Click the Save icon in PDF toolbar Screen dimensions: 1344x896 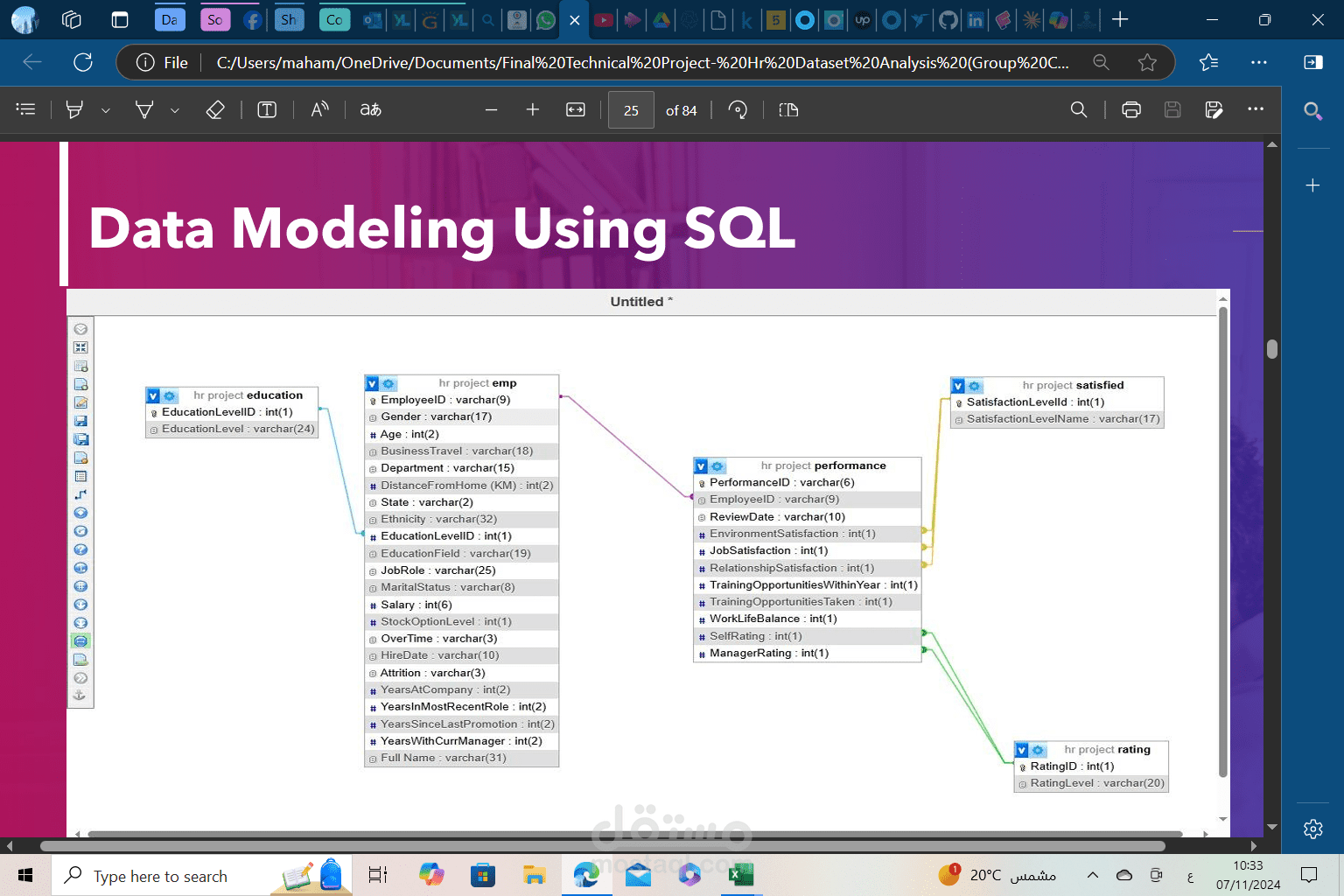pos(1172,109)
